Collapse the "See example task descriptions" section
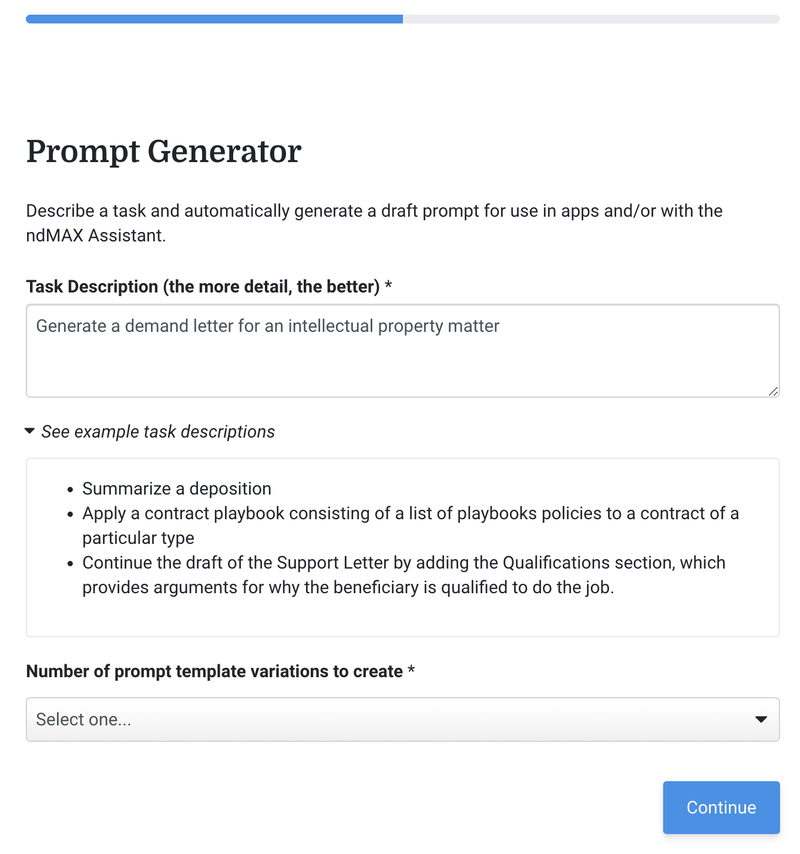 click(x=157, y=431)
